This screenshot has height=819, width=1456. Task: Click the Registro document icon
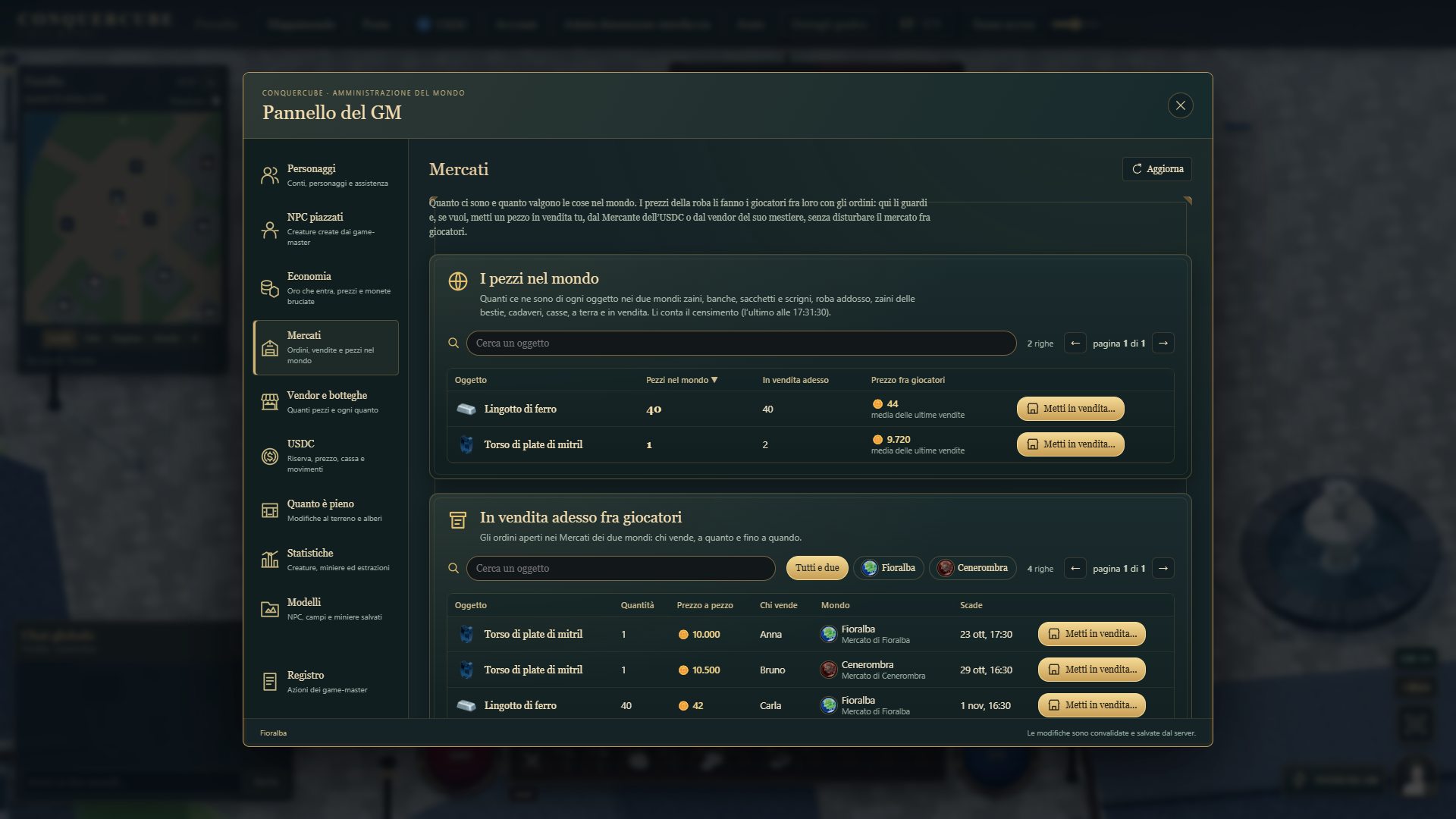tap(269, 682)
